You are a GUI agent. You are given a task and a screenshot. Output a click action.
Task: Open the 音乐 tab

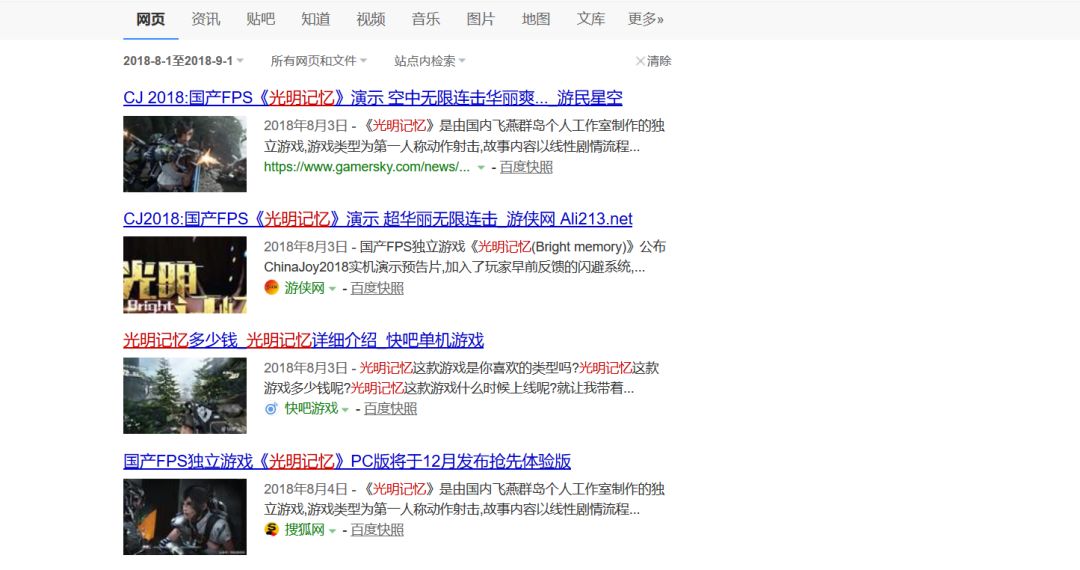point(426,19)
